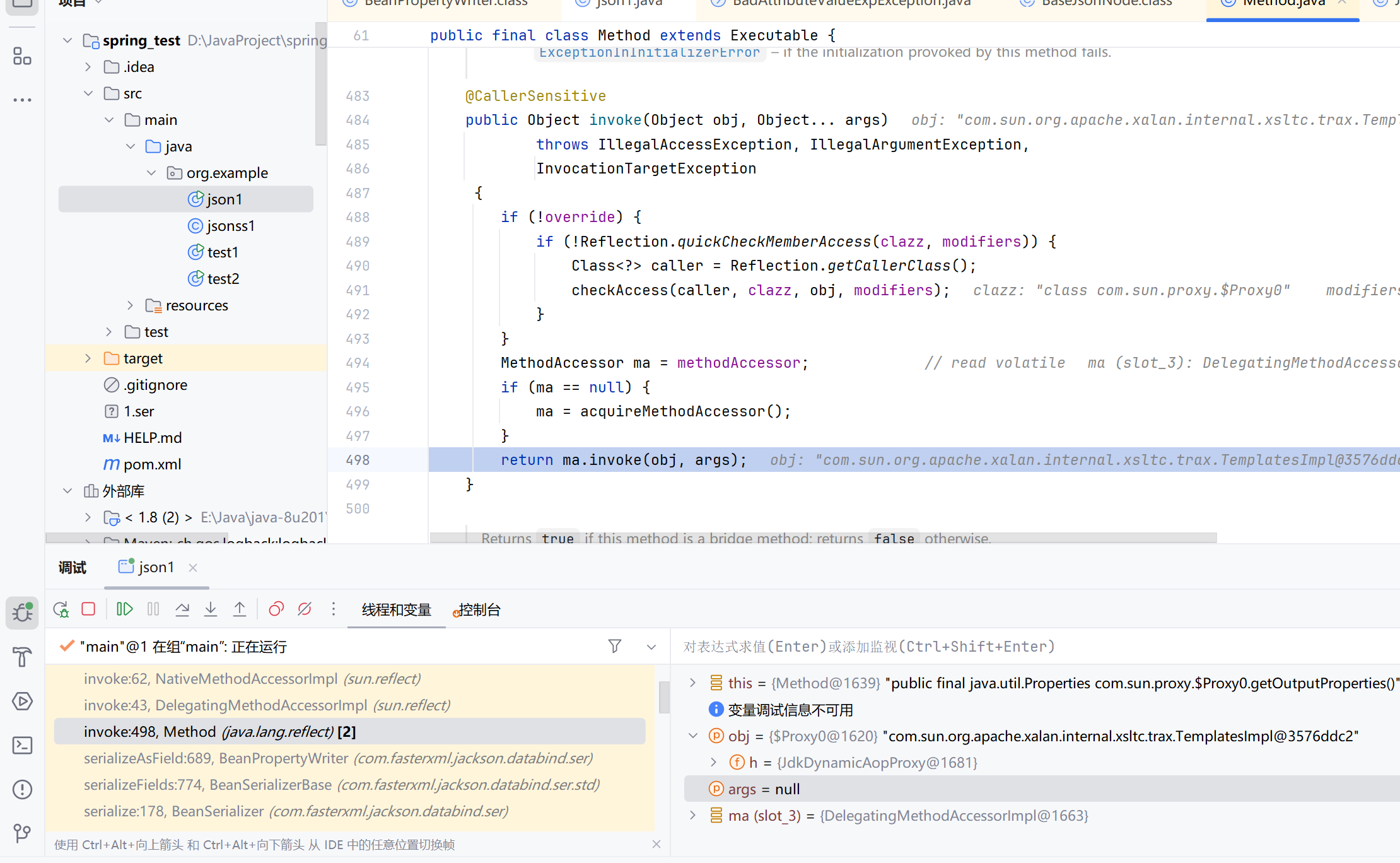Pause program execution
The image size is (1400, 863).
pos(153,609)
